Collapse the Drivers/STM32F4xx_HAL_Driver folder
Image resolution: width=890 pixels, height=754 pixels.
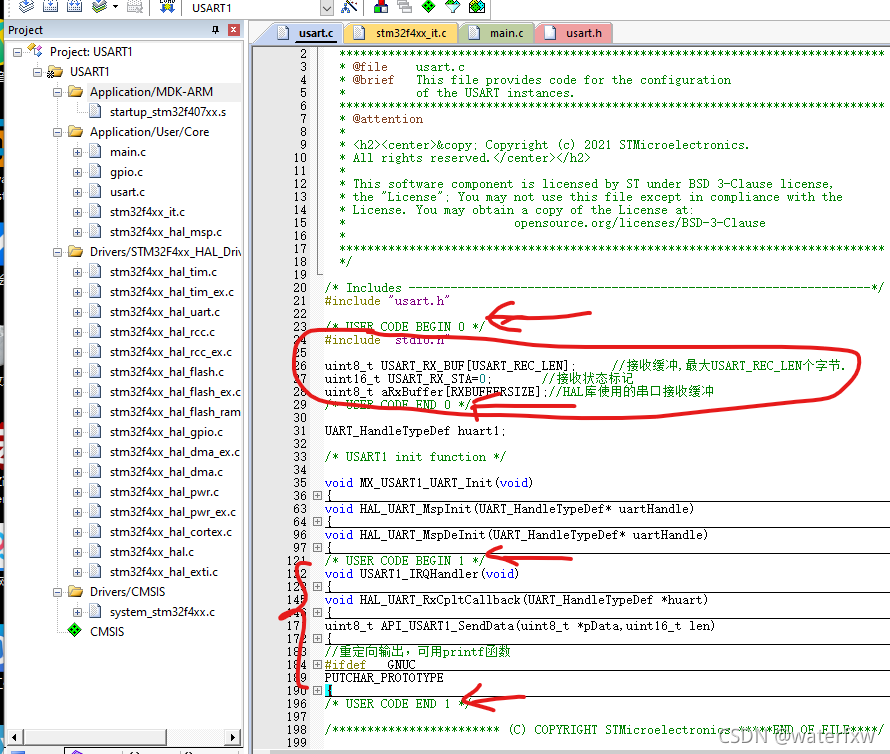click(57, 252)
